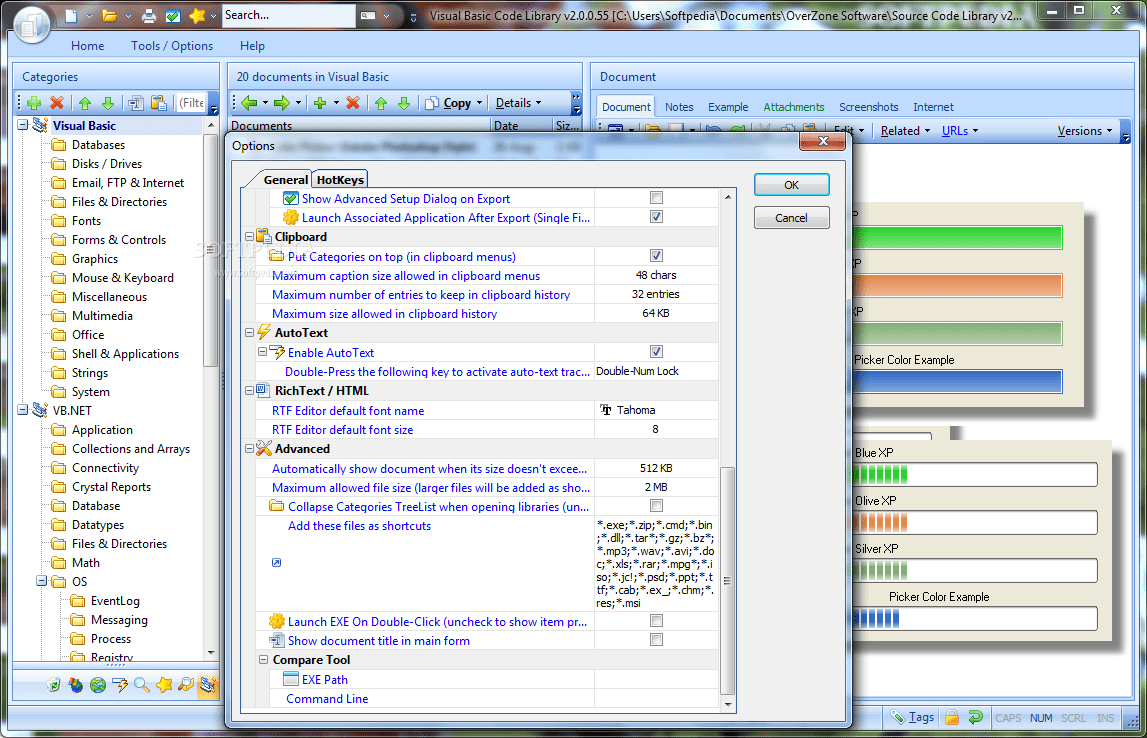Collapse the Visual Basic tree node
Screen dimensions: 1147x738
point(23,125)
